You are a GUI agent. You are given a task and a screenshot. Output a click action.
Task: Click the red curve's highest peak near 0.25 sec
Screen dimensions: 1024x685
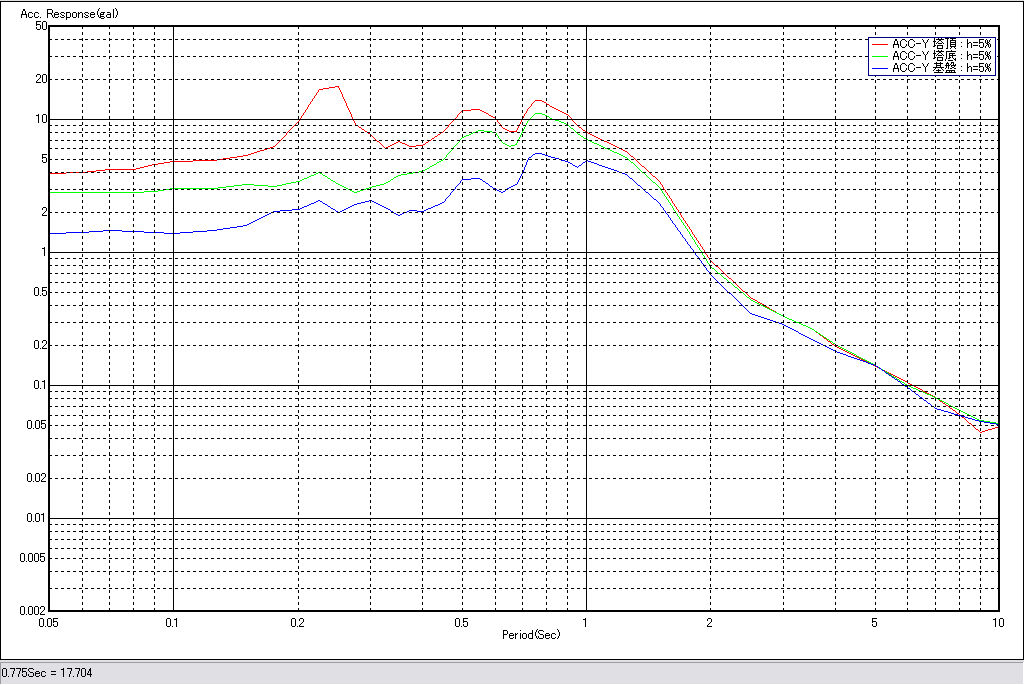coord(338,86)
